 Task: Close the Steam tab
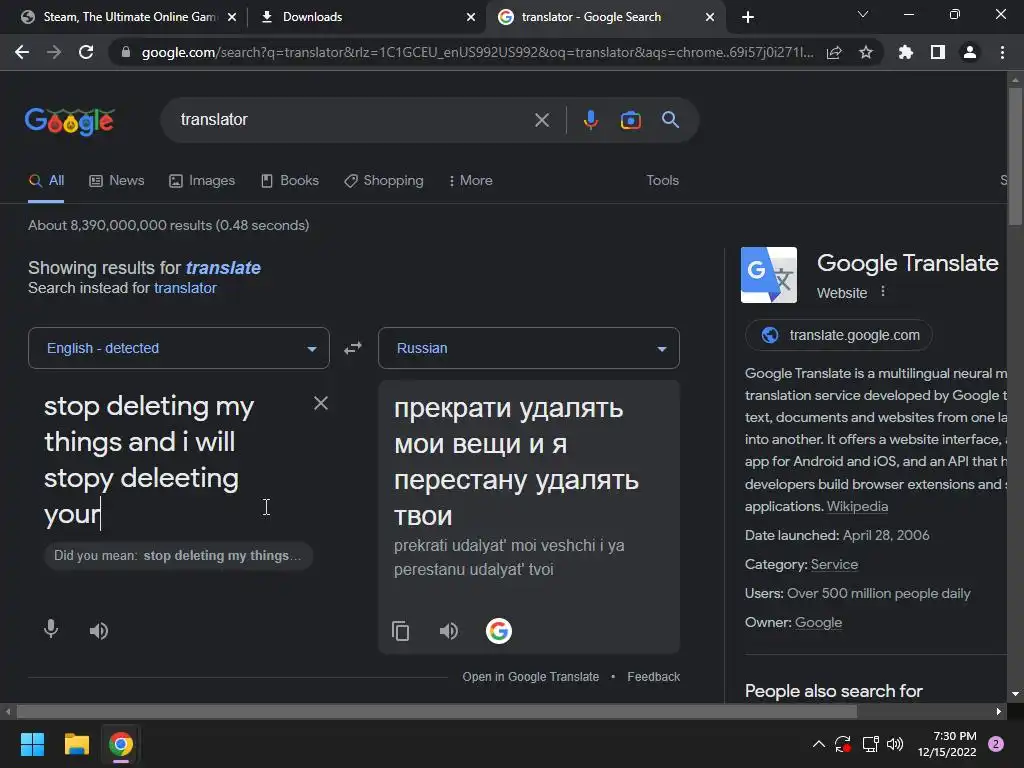pos(232,18)
